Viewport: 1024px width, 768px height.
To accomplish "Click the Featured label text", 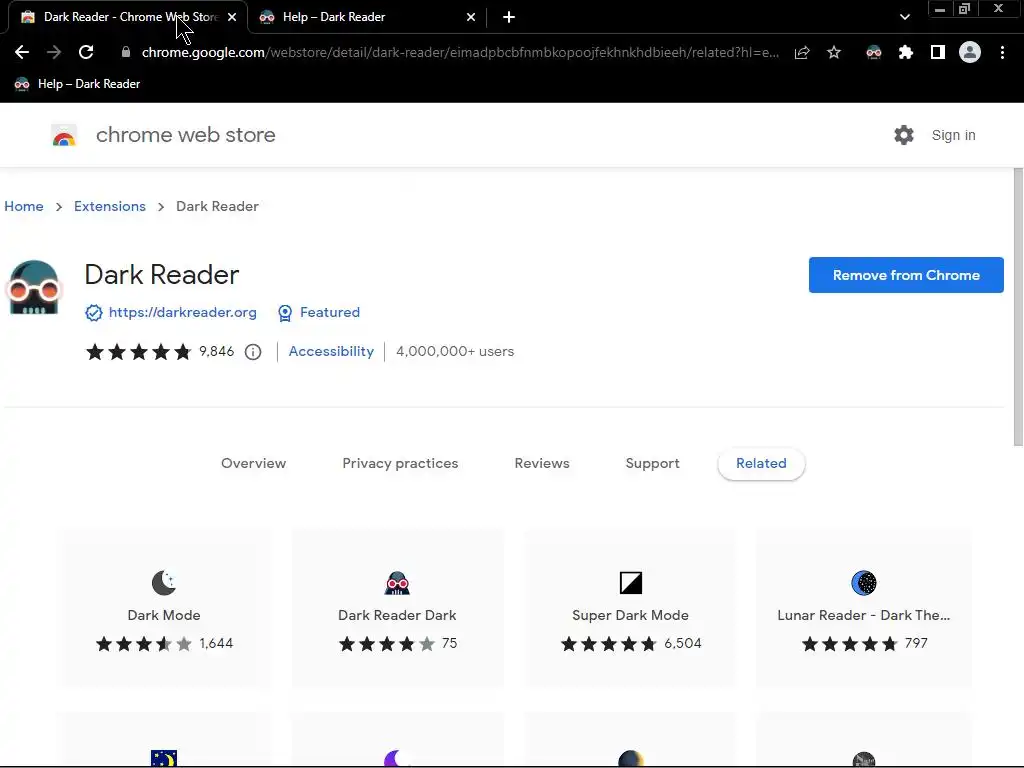I will pos(330,313).
